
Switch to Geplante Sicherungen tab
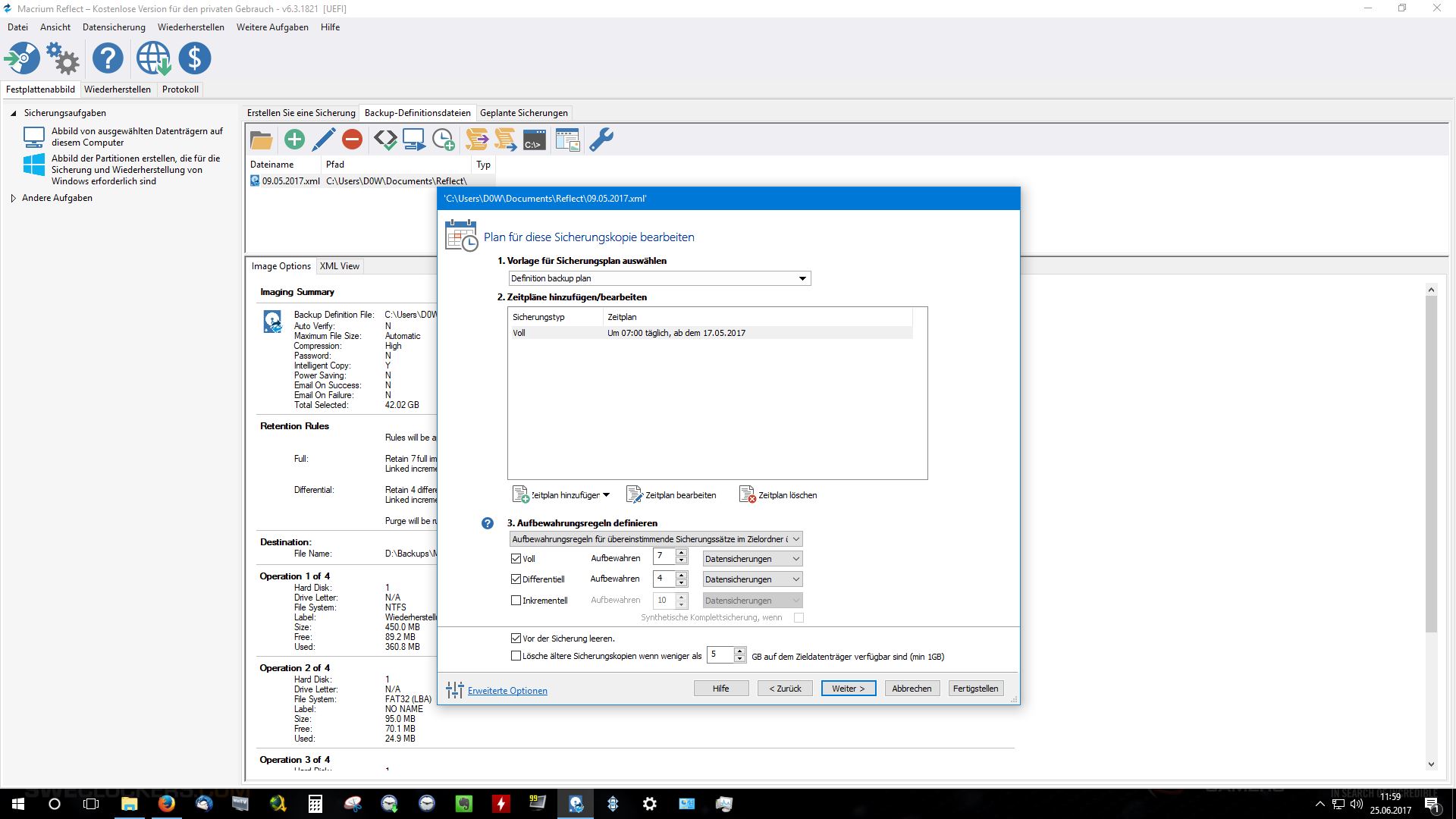523,113
